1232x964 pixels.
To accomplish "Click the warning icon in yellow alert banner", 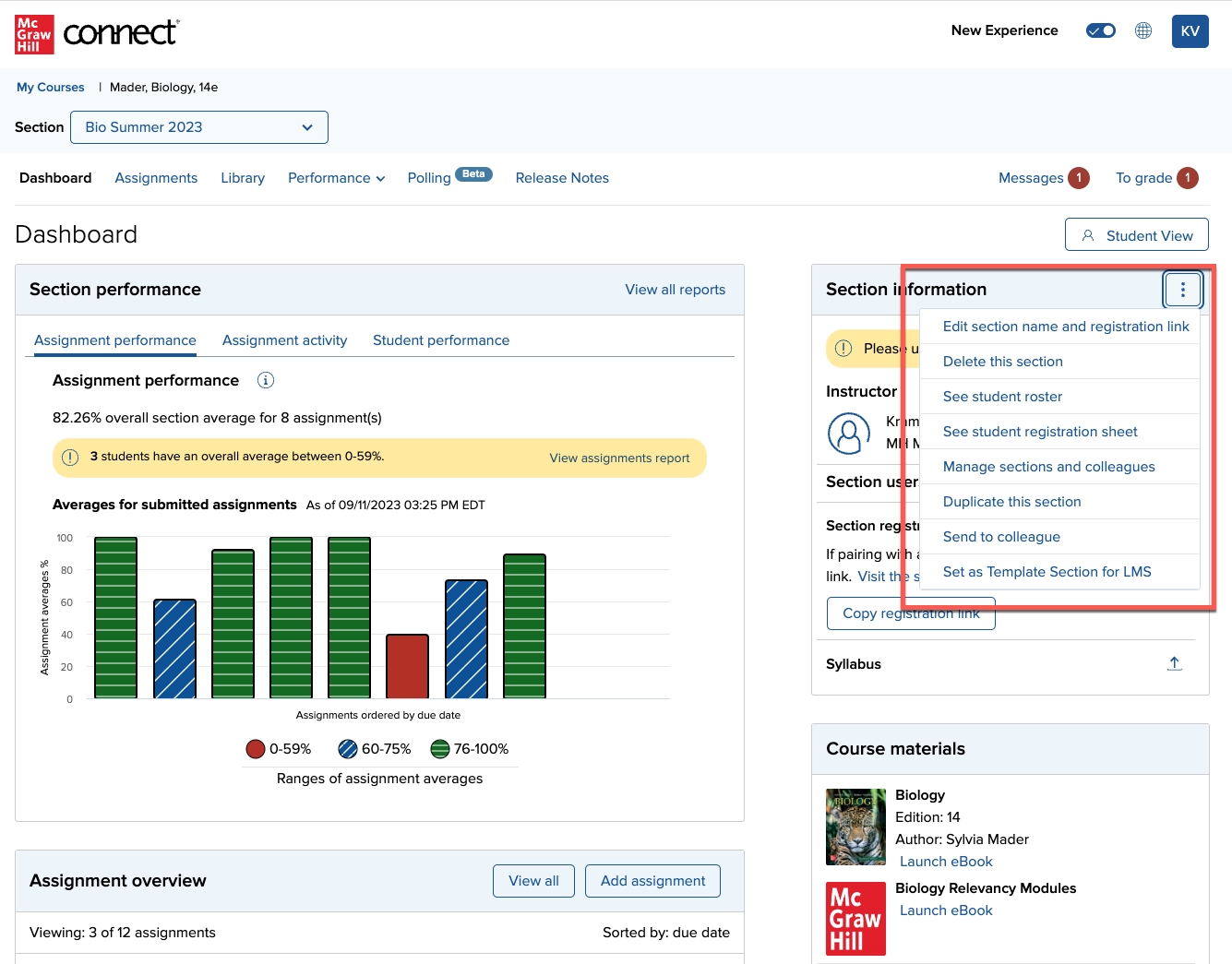I will coord(70,457).
